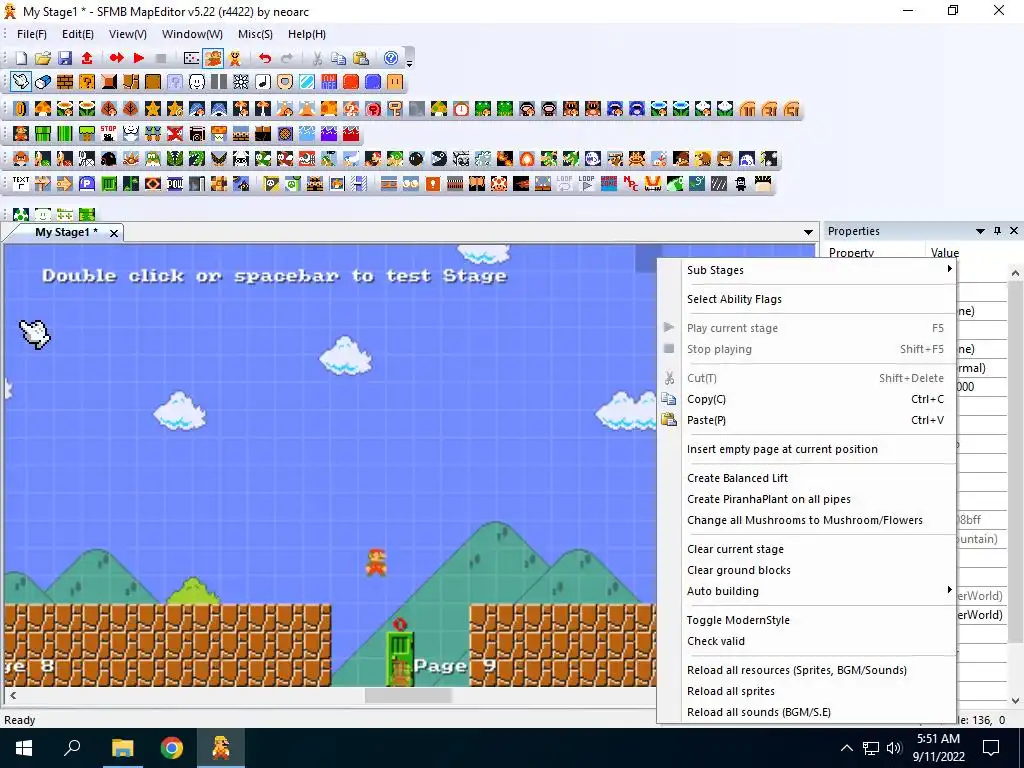This screenshot has width=1024, height=768.
Task: Click the red play triangle toolbar button
Action: (x=138, y=58)
